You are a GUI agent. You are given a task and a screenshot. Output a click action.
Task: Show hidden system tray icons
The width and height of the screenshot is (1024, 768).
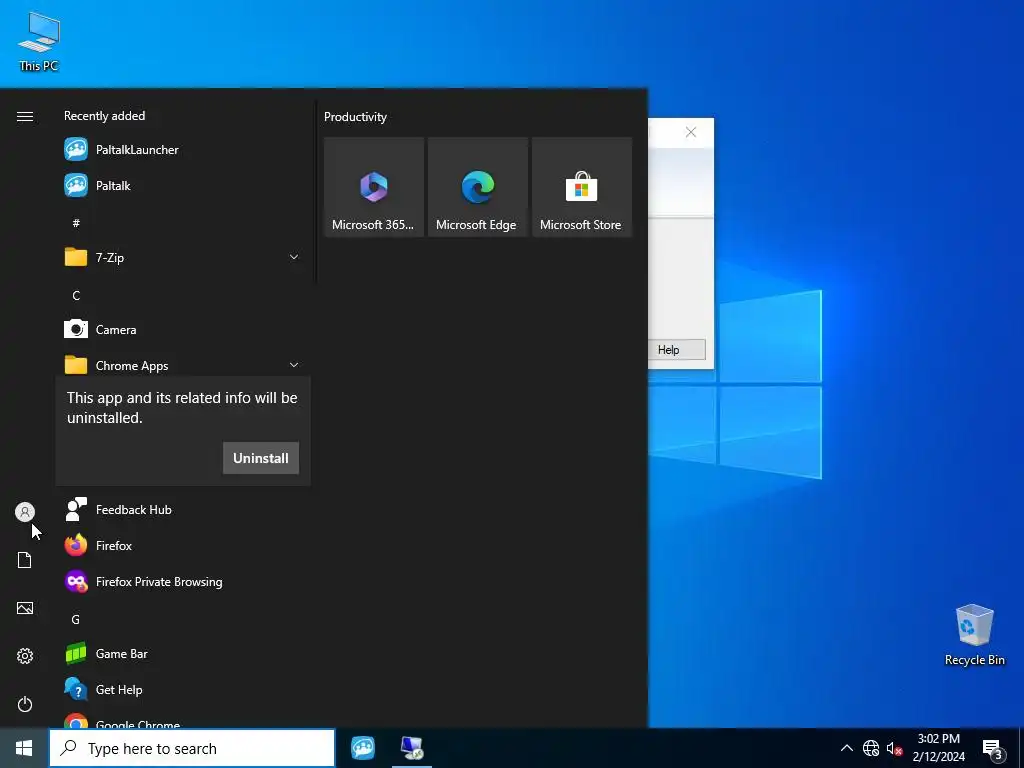(x=846, y=748)
